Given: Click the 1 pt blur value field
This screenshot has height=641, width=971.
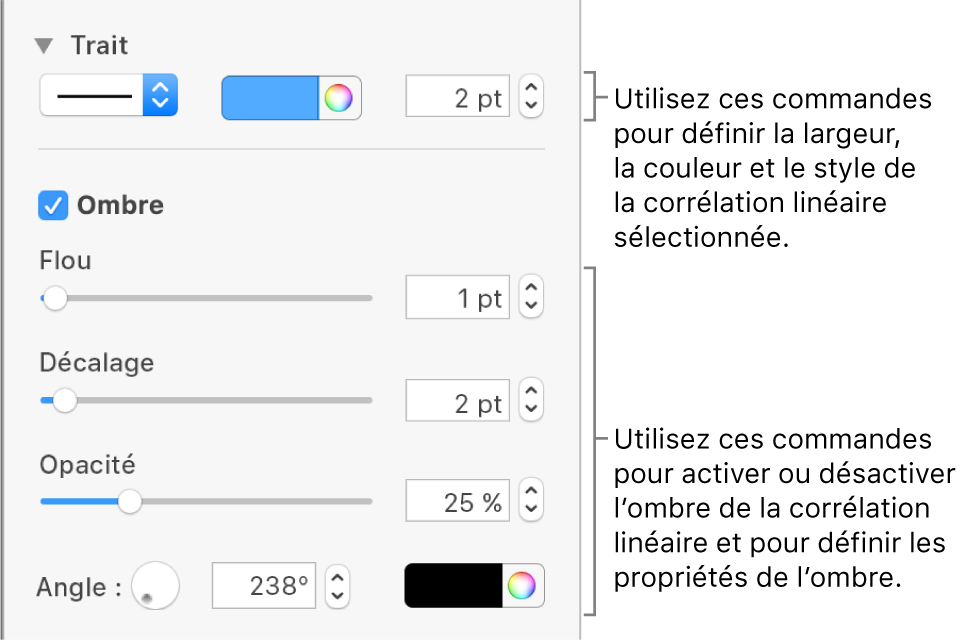Looking at the screenshot, I should coord(457,297).
